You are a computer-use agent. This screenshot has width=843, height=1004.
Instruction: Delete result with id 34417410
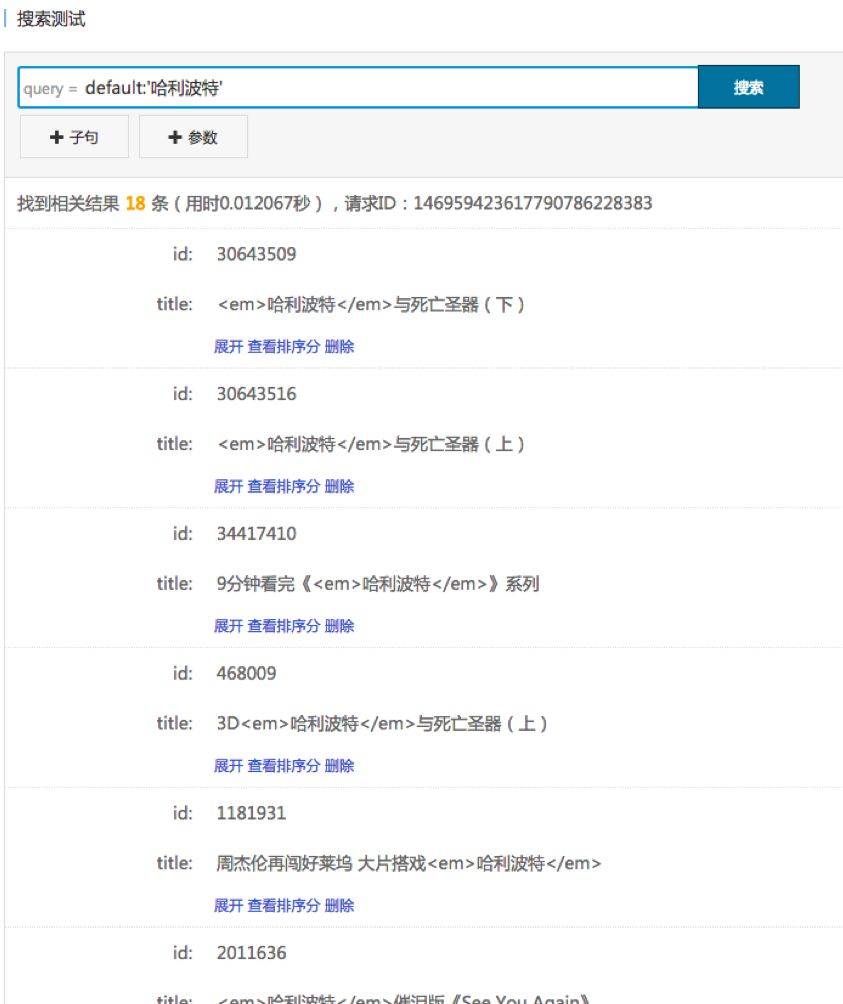[339, 626]
